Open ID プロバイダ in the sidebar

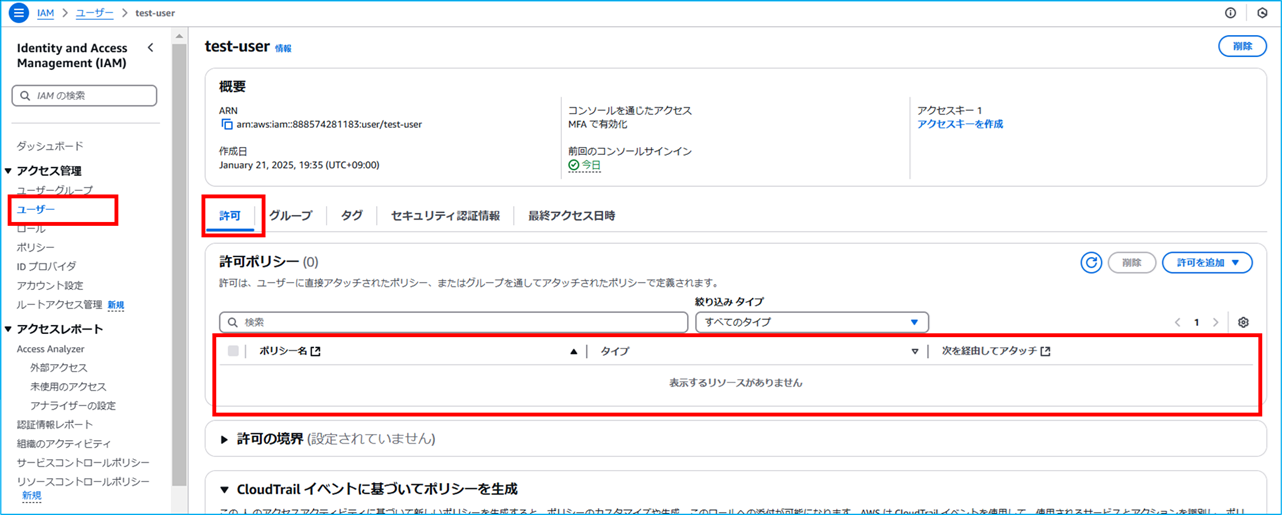(x=46, y=266)
